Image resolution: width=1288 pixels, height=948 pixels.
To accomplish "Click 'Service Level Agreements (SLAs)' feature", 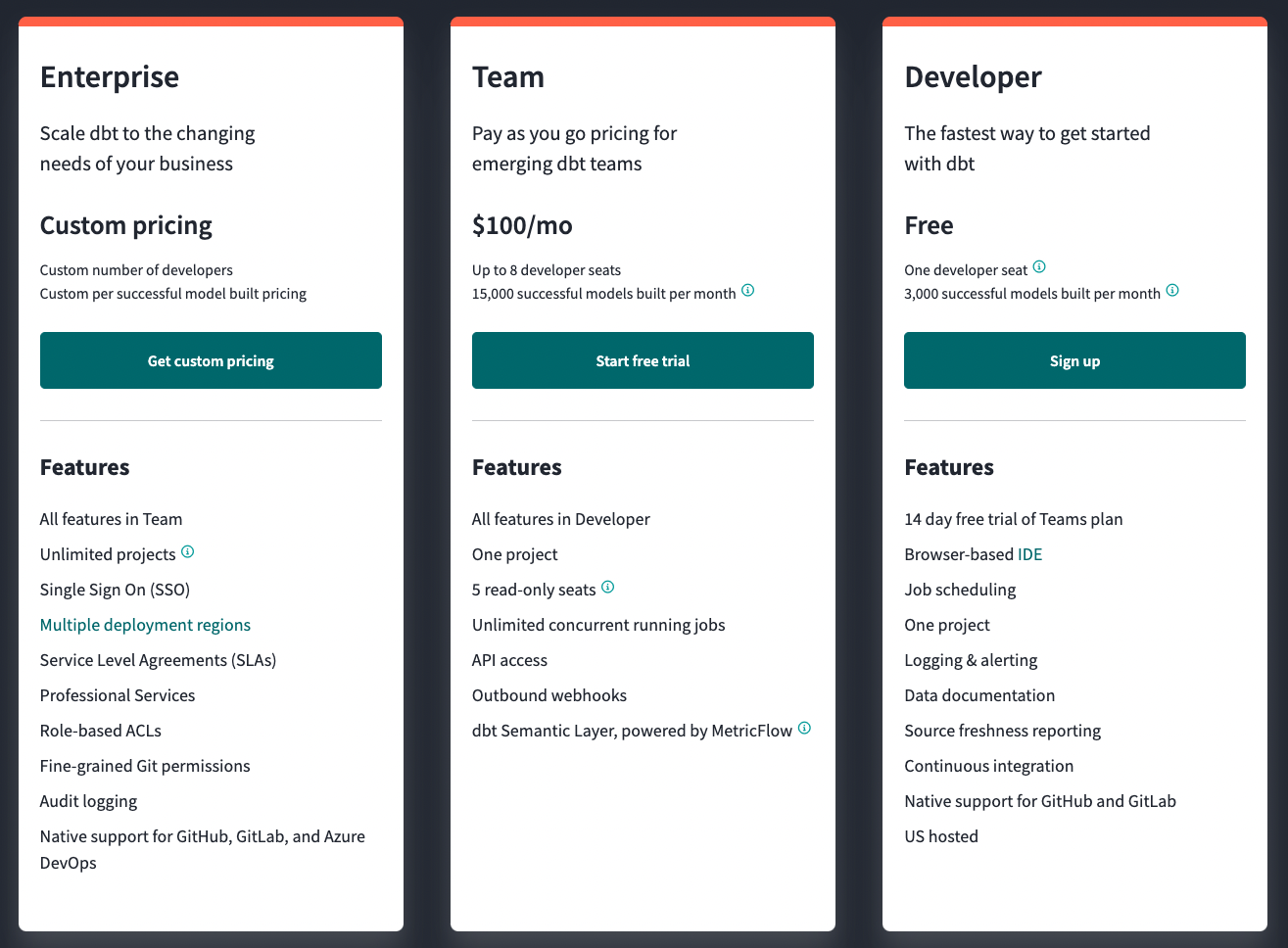I will coord(158,660).
